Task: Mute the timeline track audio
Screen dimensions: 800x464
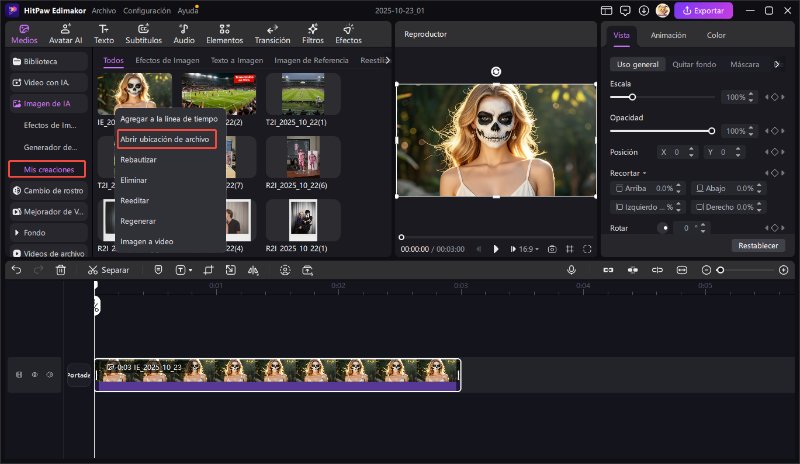Action: (50, 375)
